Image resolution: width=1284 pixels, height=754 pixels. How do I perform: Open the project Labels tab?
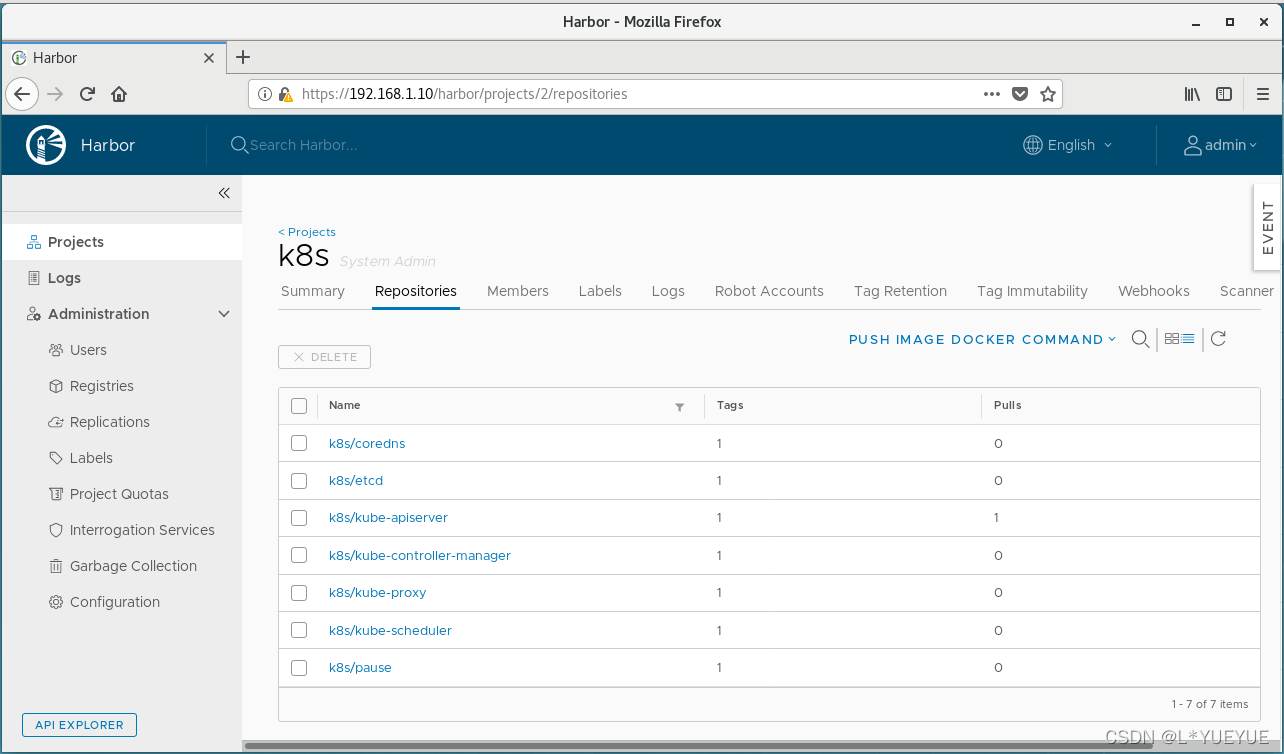click(600, 291)
